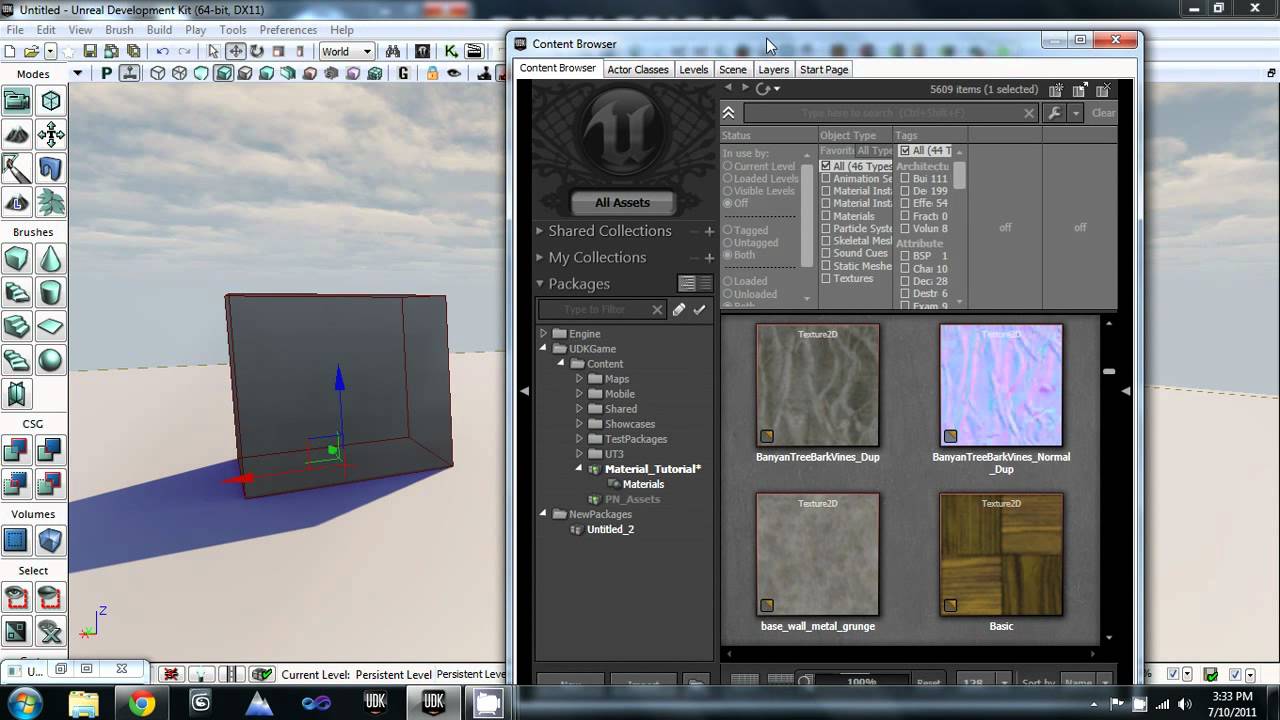Open the Brush menu
Screen dimensions: 1280x720
[119, 30]
